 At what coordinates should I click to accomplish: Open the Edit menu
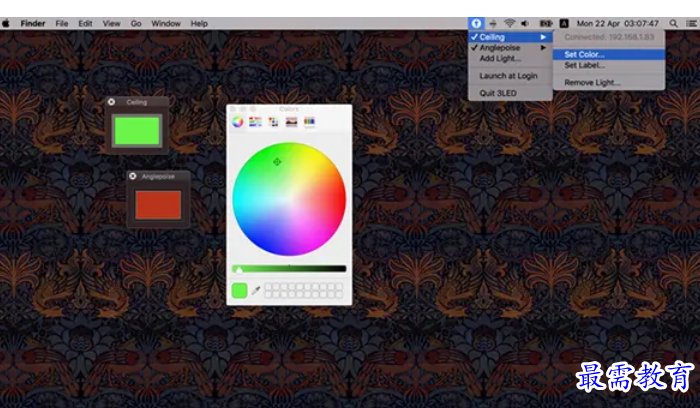[85, 23]
